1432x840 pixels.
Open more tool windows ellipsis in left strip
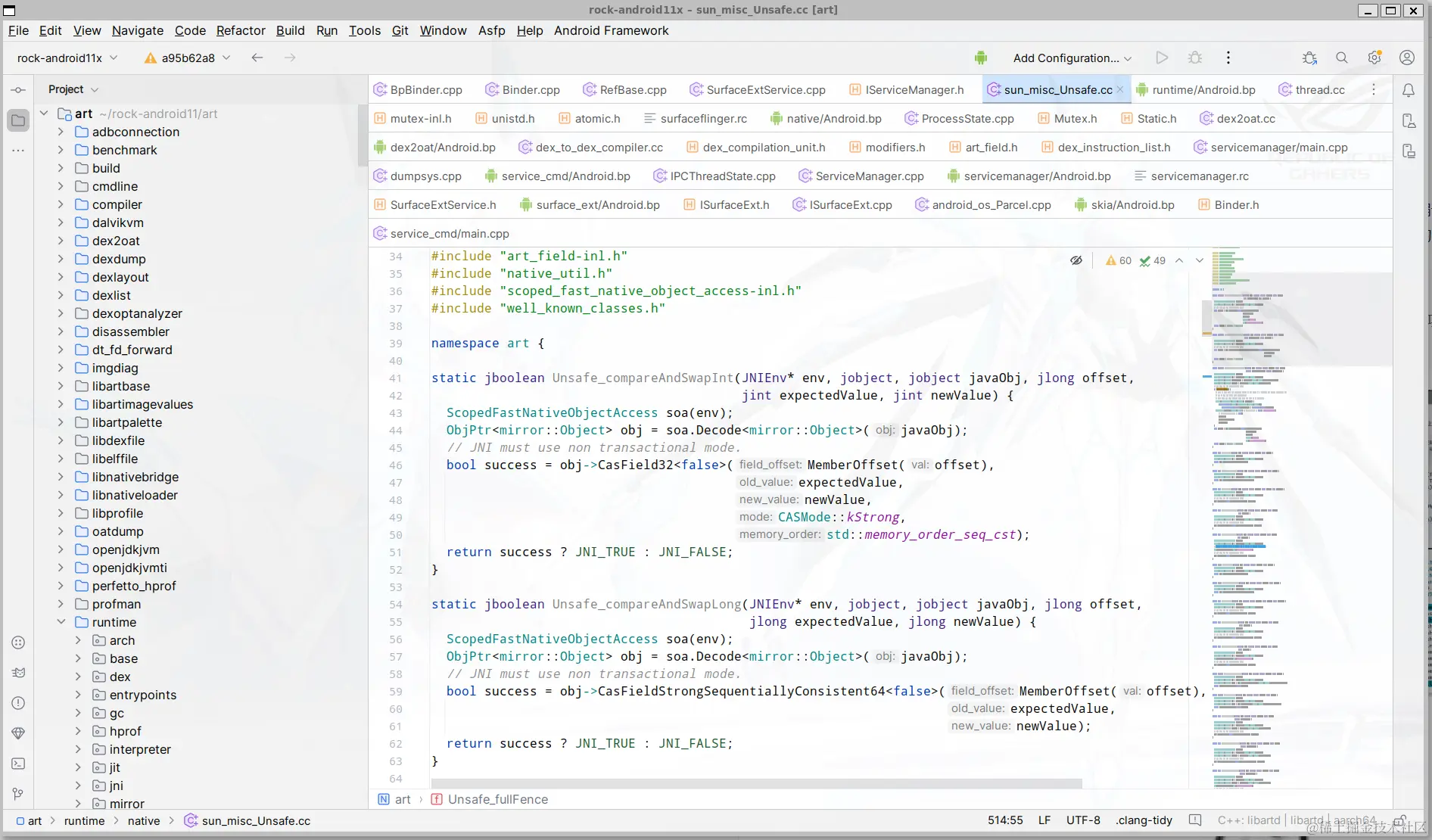pyautogui.click(x=18, y=151)
